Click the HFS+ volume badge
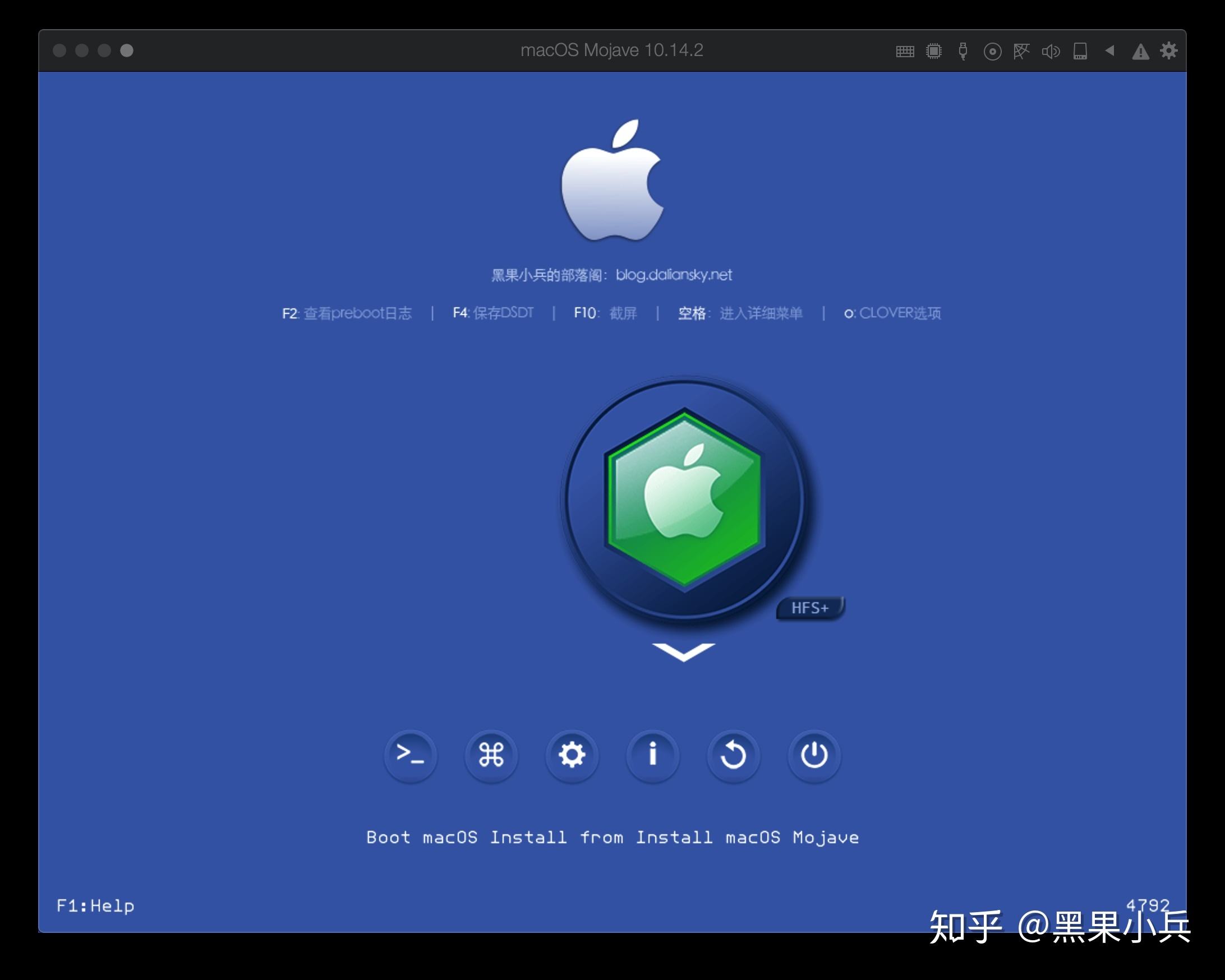The width and height of the screenshot is (1225, 980). (810, 608)
